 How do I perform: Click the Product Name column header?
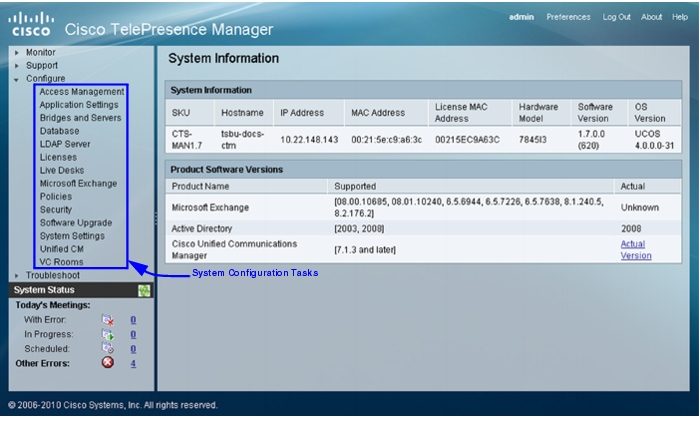[x=246, y=186]
